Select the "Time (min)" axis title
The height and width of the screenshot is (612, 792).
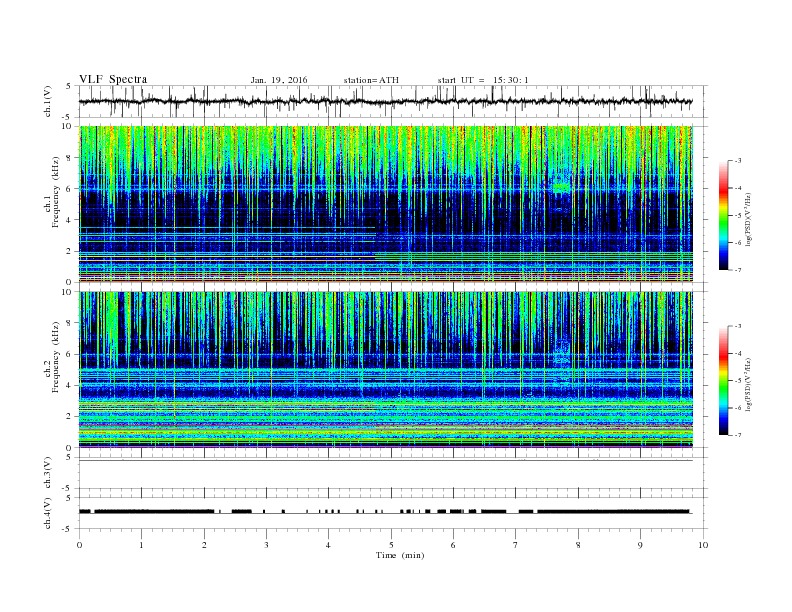[400, 555]
